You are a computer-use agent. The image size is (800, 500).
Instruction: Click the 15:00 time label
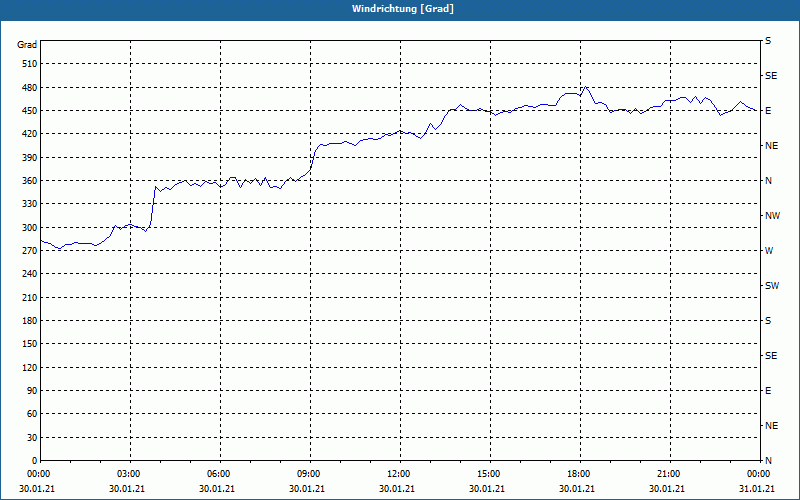pos(489,474)
